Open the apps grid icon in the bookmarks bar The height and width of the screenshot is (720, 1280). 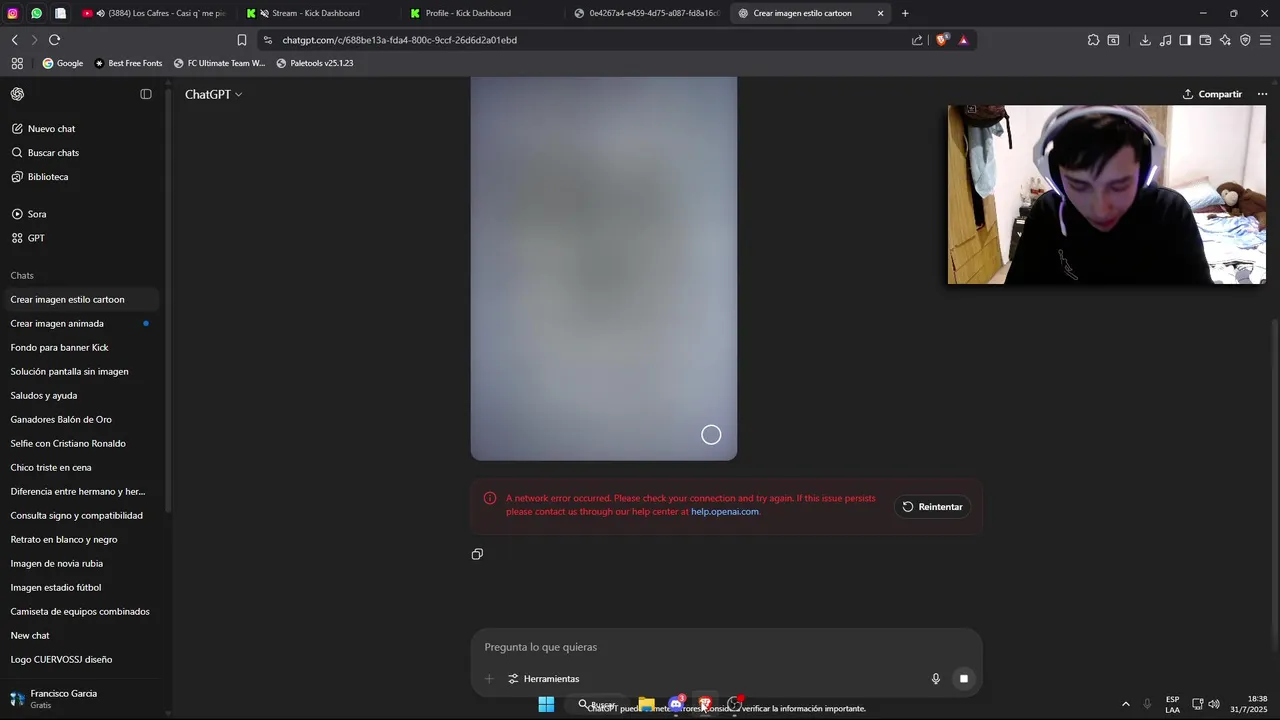tap(17, 63)
